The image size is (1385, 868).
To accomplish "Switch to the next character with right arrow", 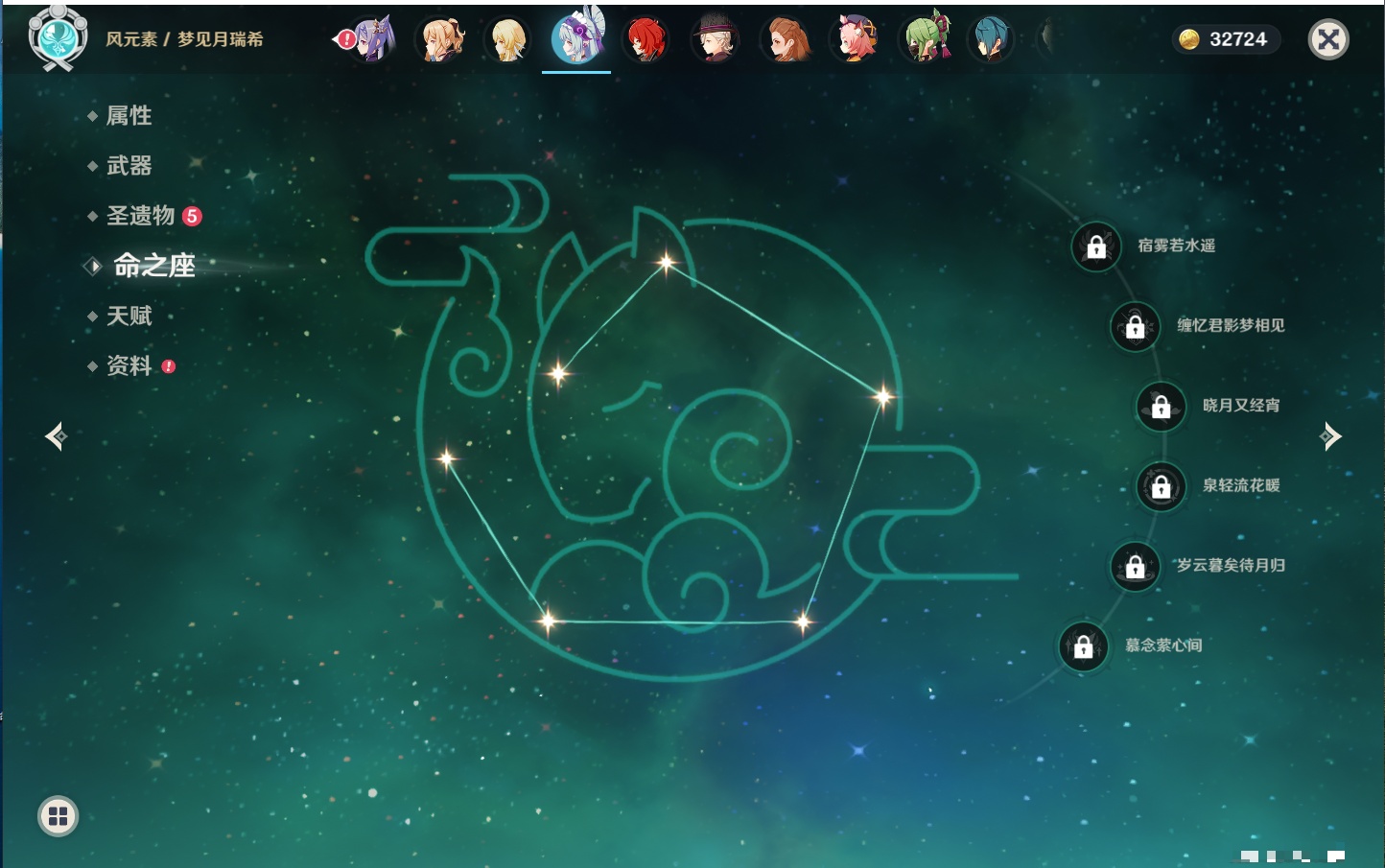I will 1330,436.
